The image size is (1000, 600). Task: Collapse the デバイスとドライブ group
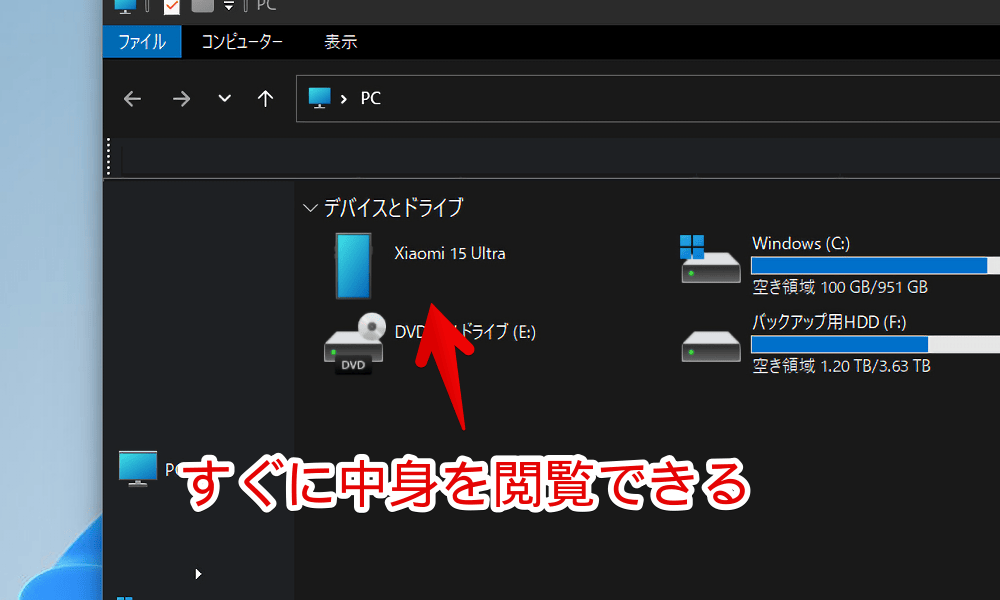pyautogui.click(x=310, y=208)
